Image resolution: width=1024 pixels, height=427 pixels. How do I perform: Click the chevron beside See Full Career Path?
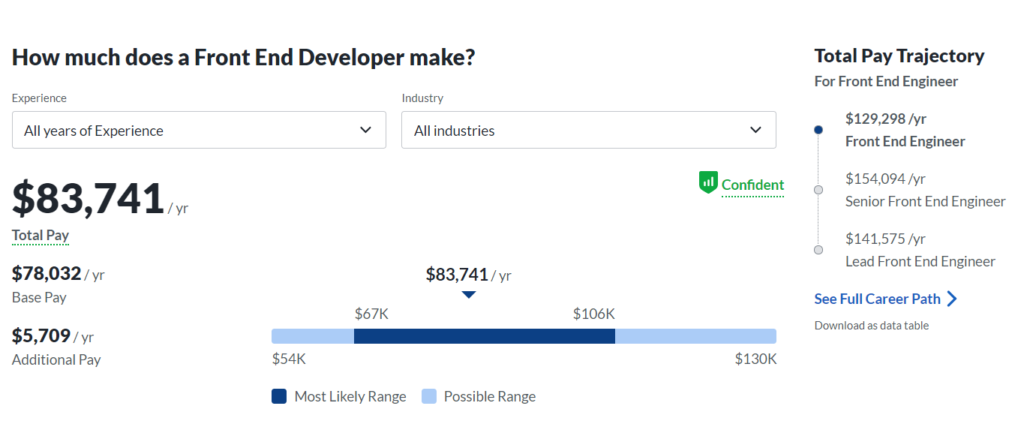[952, 299]
